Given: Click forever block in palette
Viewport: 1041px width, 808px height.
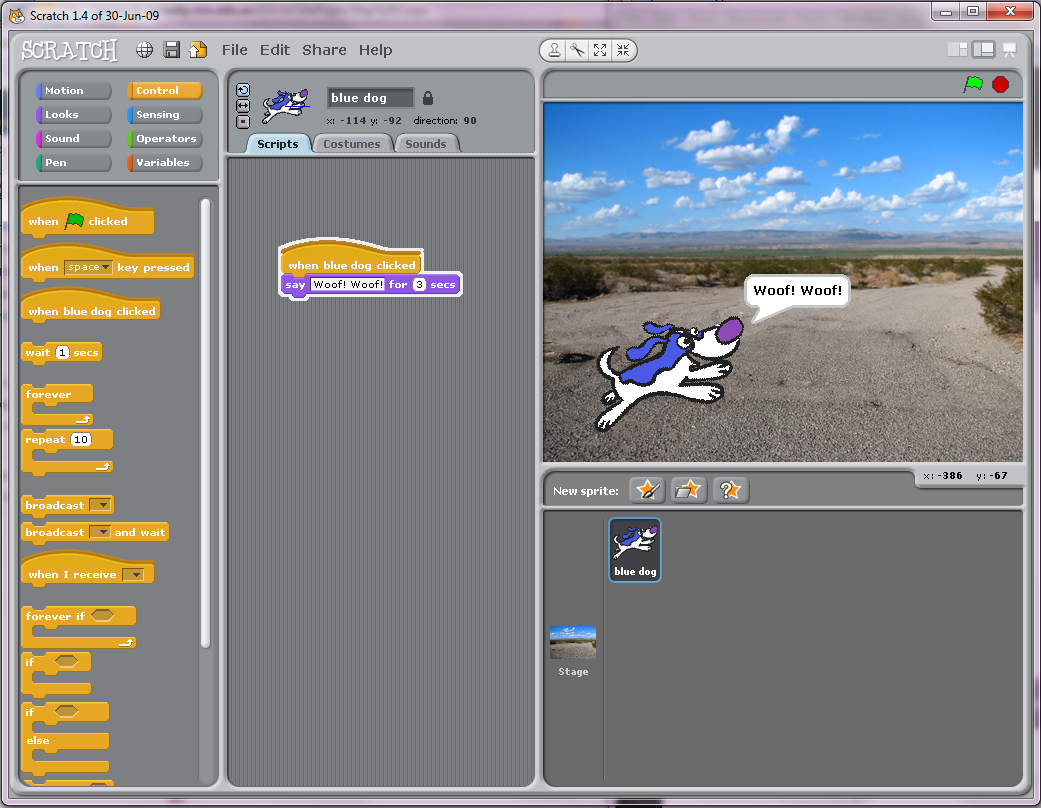Looking at the screenshot, I should pyautogui.click(x=57, y=405).
